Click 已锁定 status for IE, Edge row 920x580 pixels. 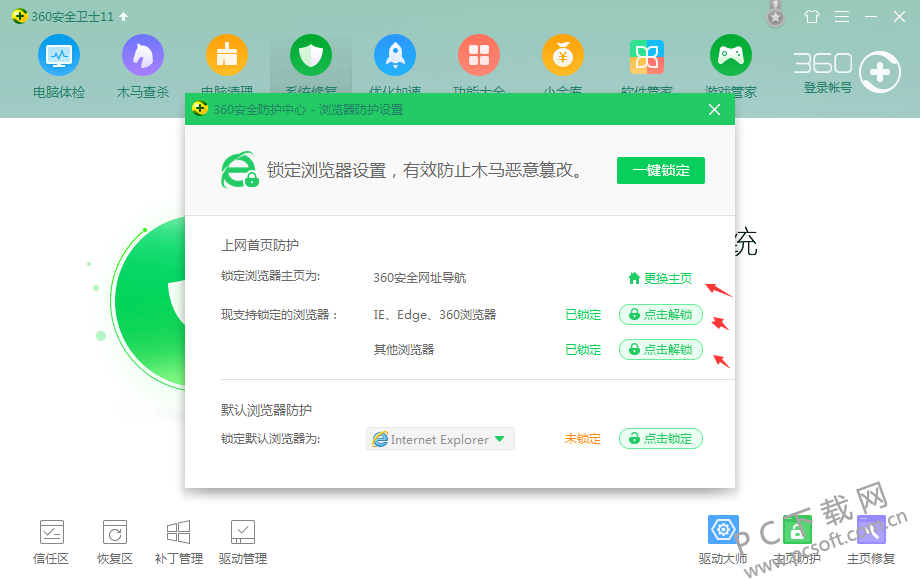583,315
